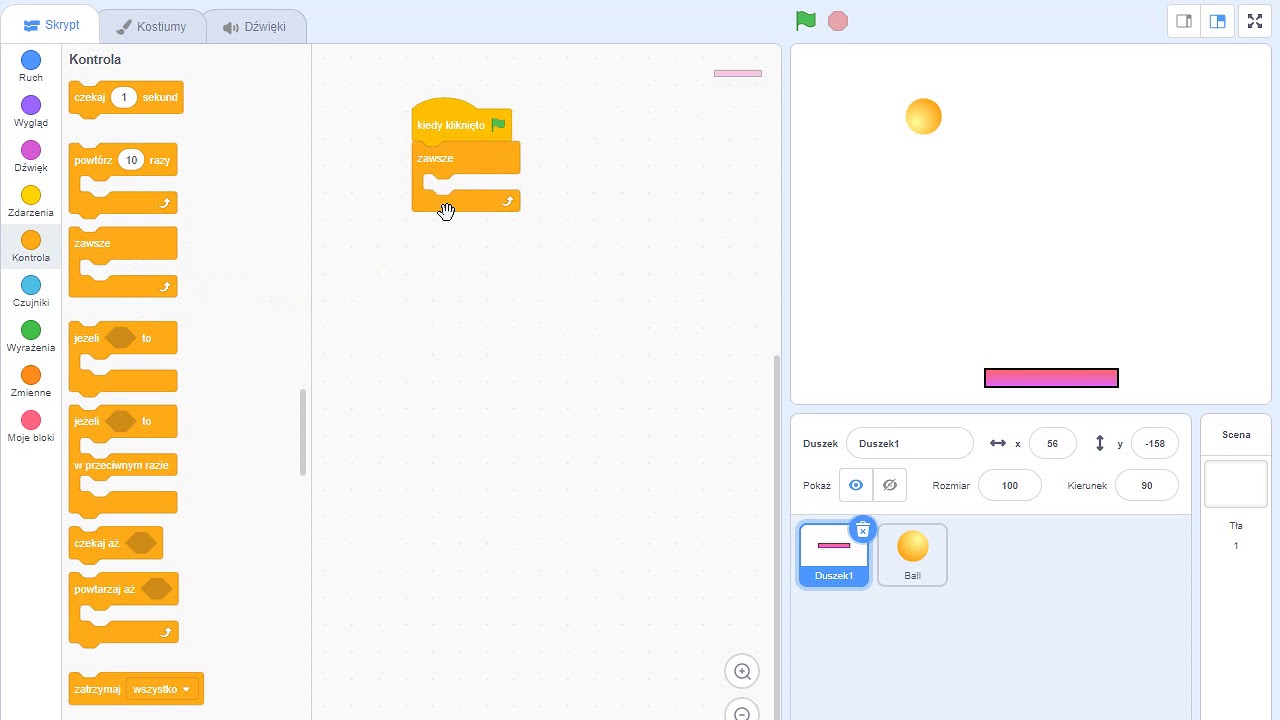Switch to large stage layout
This screenshot has width=1280, height=720.
pyautogui.click(x=1217, y=21)
